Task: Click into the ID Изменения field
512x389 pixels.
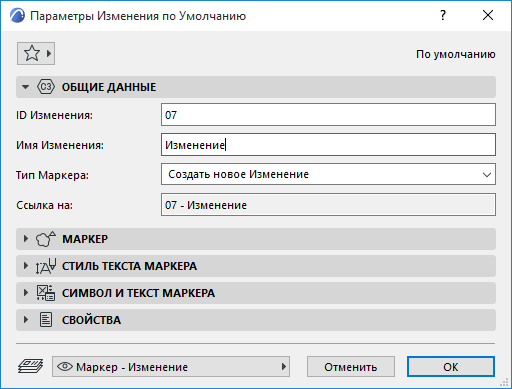Action: tap(328, 115)
